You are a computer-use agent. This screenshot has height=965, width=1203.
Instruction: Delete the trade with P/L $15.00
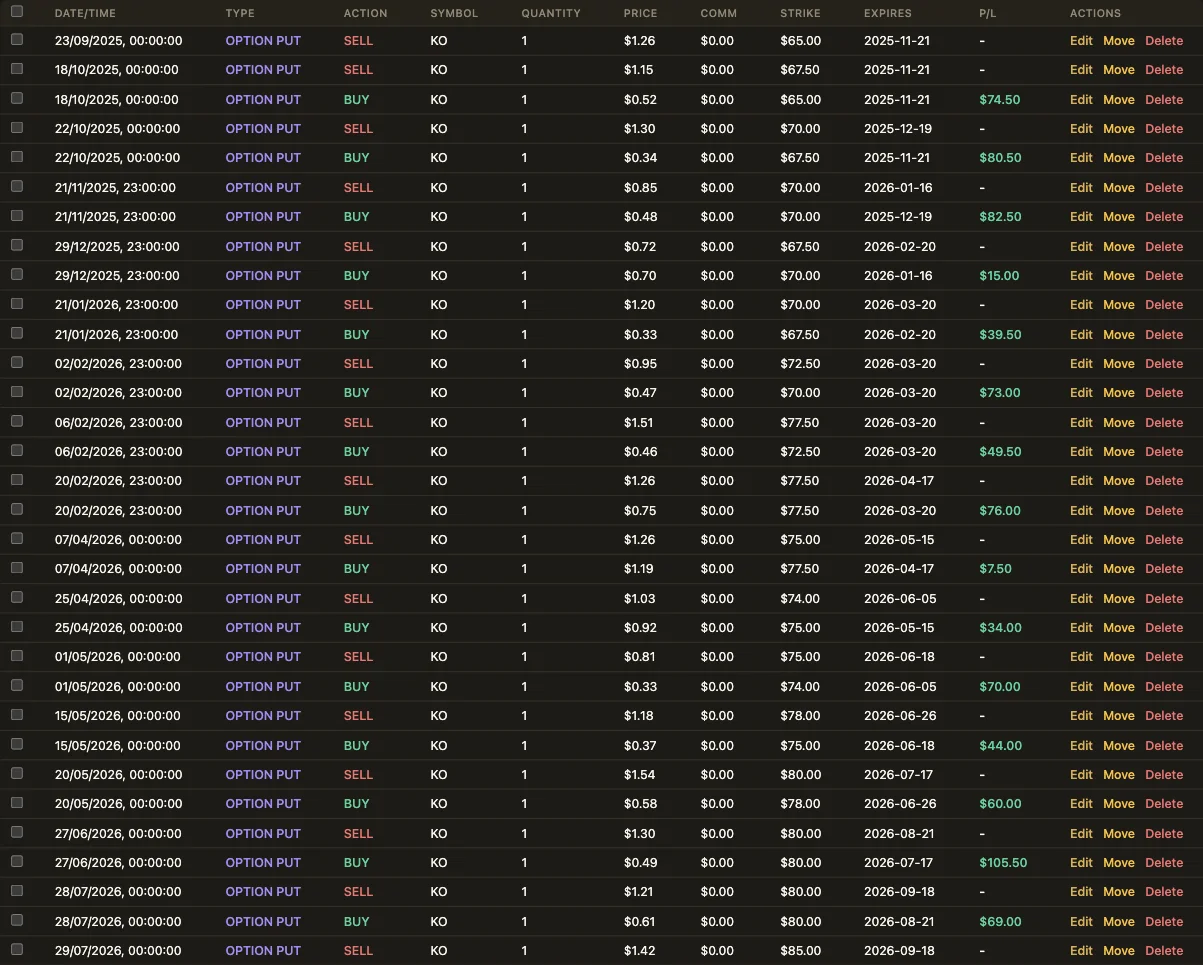1164,276
